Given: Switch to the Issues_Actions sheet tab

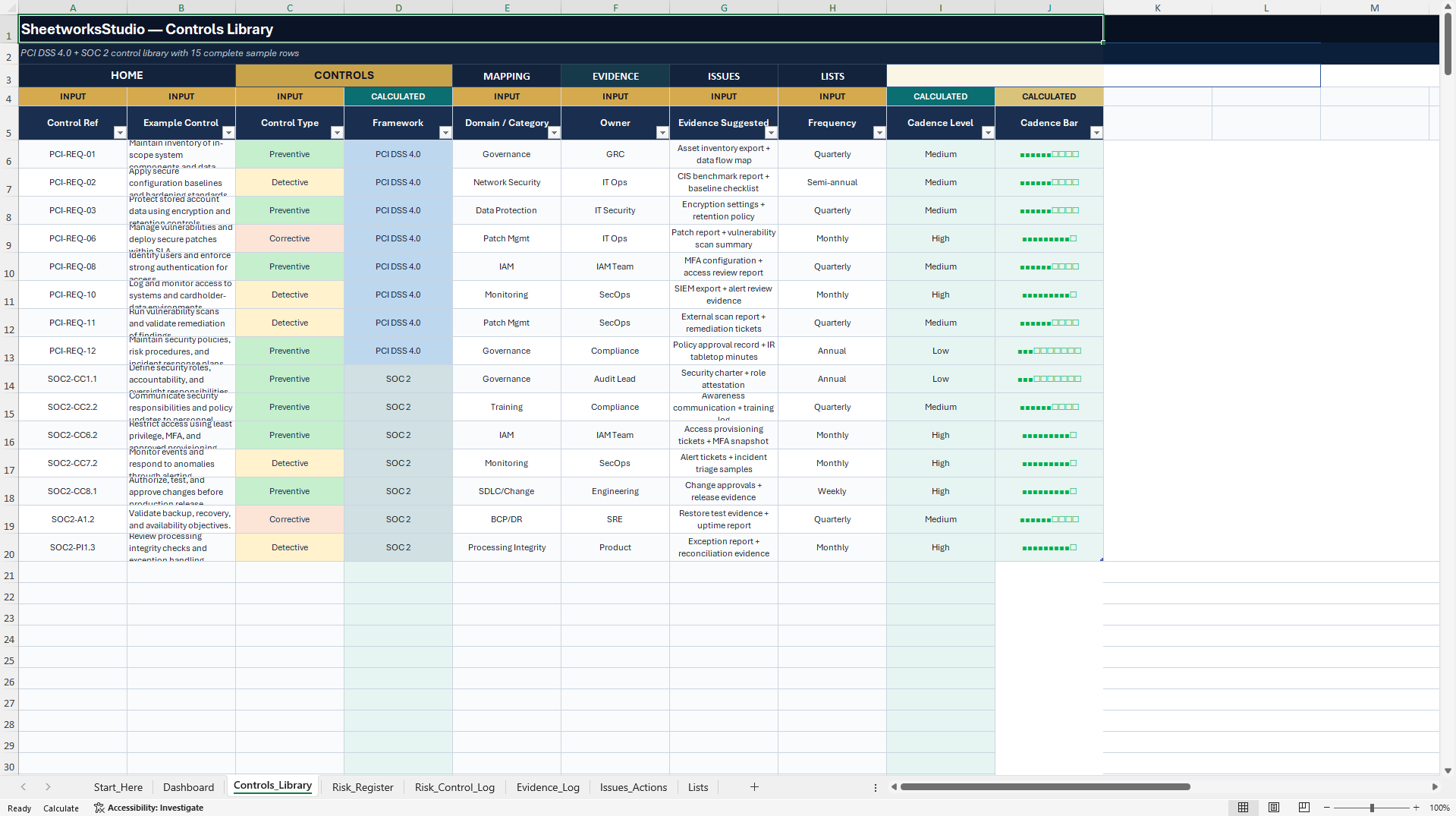Looking at the screenshot, I should tap(634, 787).
